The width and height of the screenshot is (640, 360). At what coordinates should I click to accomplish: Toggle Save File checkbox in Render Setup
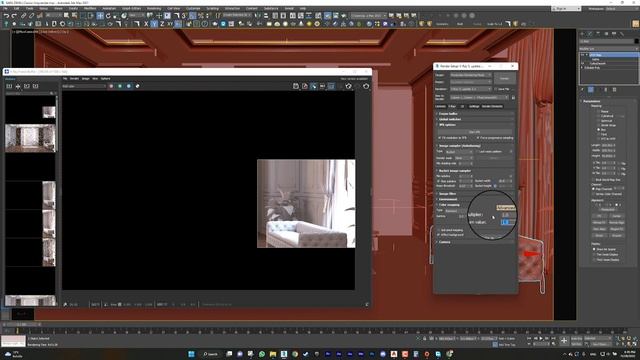[496, 89]
